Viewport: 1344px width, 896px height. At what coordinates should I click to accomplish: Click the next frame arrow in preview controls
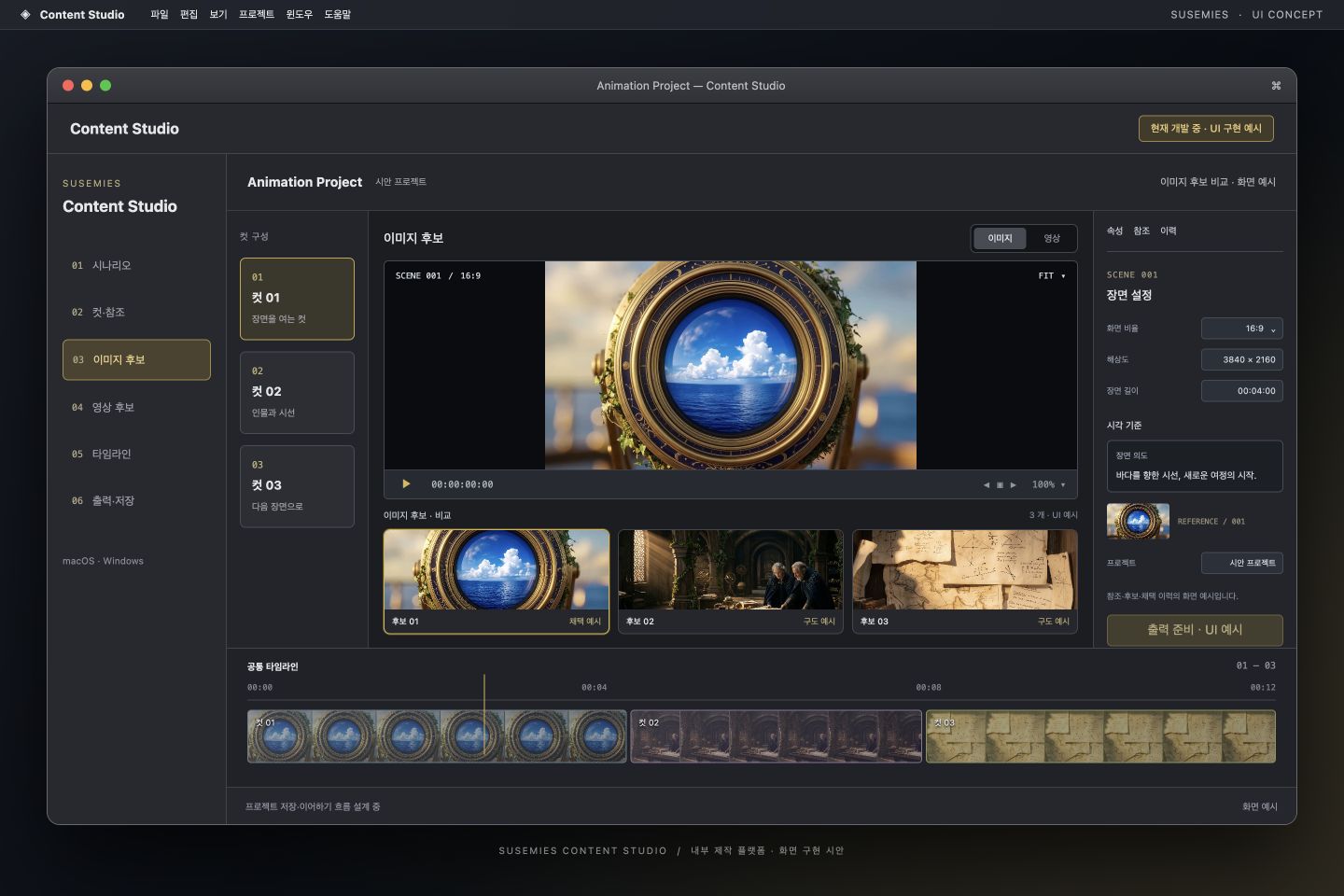(x=1013, y=485)
